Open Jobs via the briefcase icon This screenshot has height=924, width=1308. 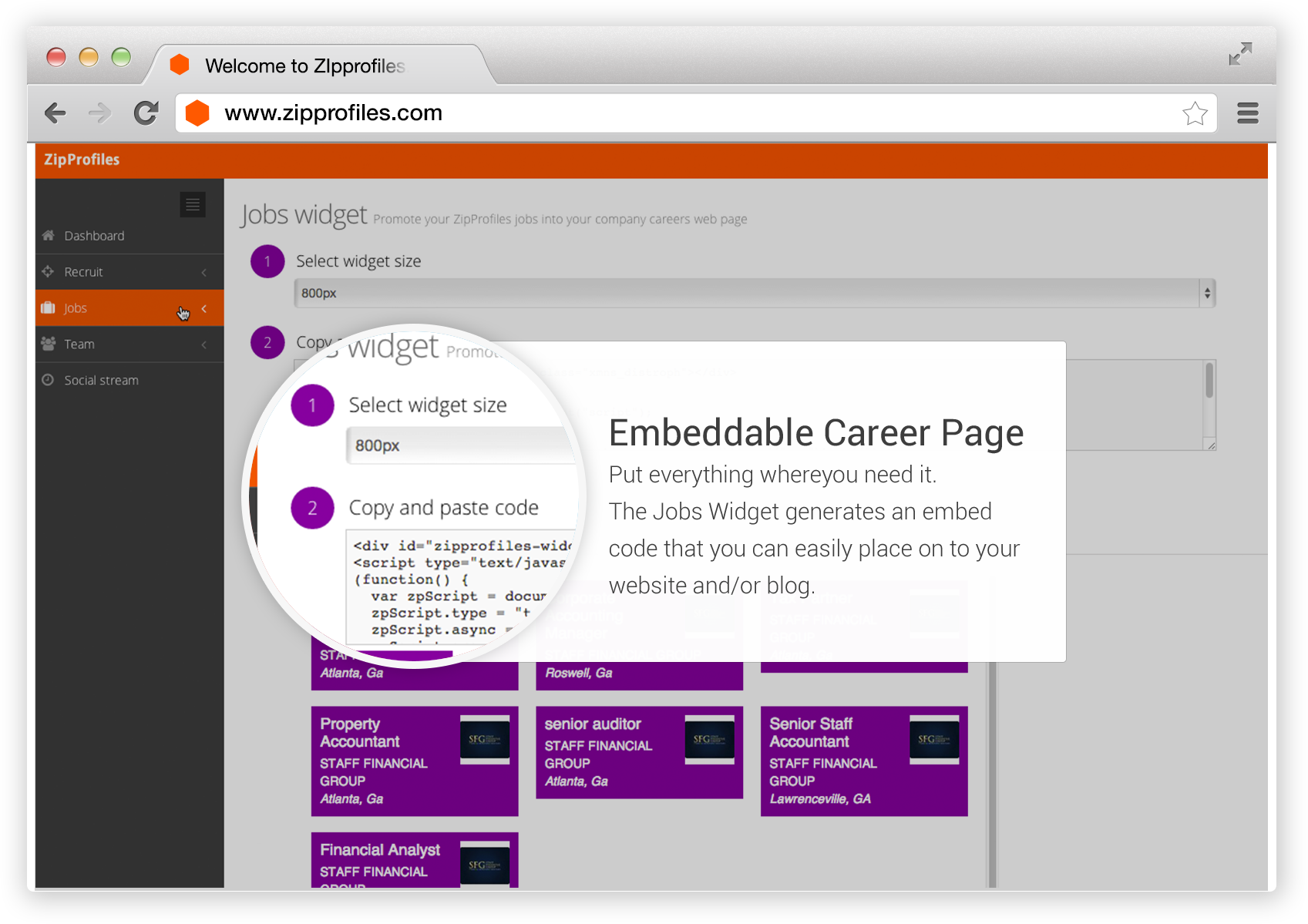(x=47, y=307)
